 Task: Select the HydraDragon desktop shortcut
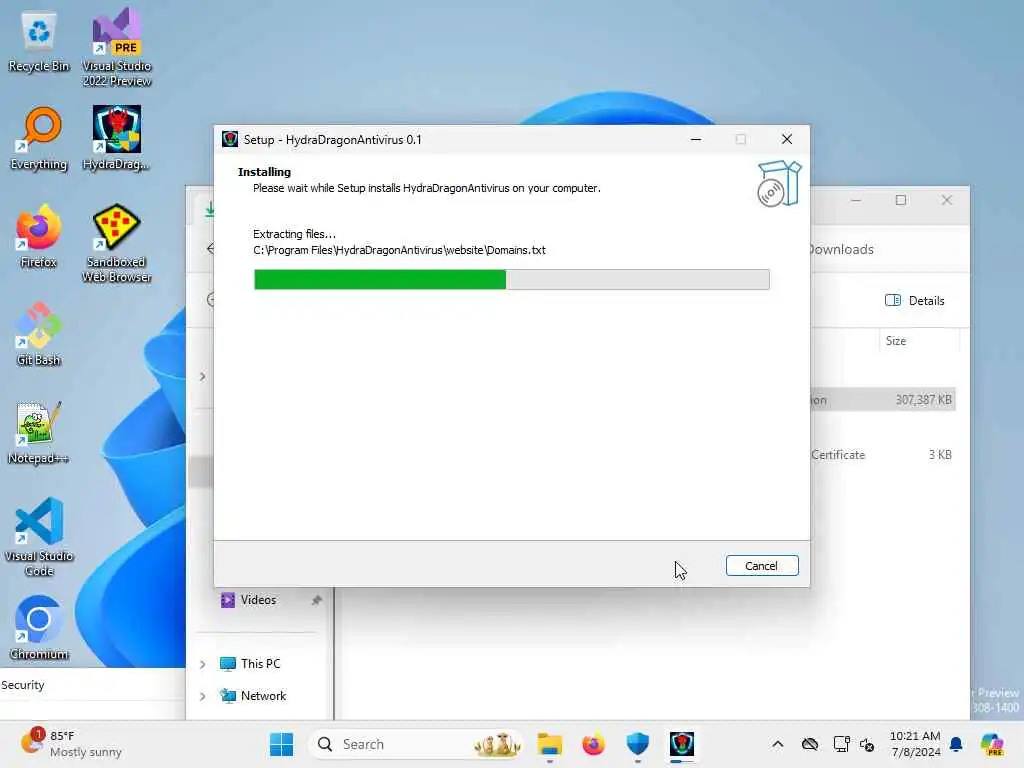tap(116, 138)
